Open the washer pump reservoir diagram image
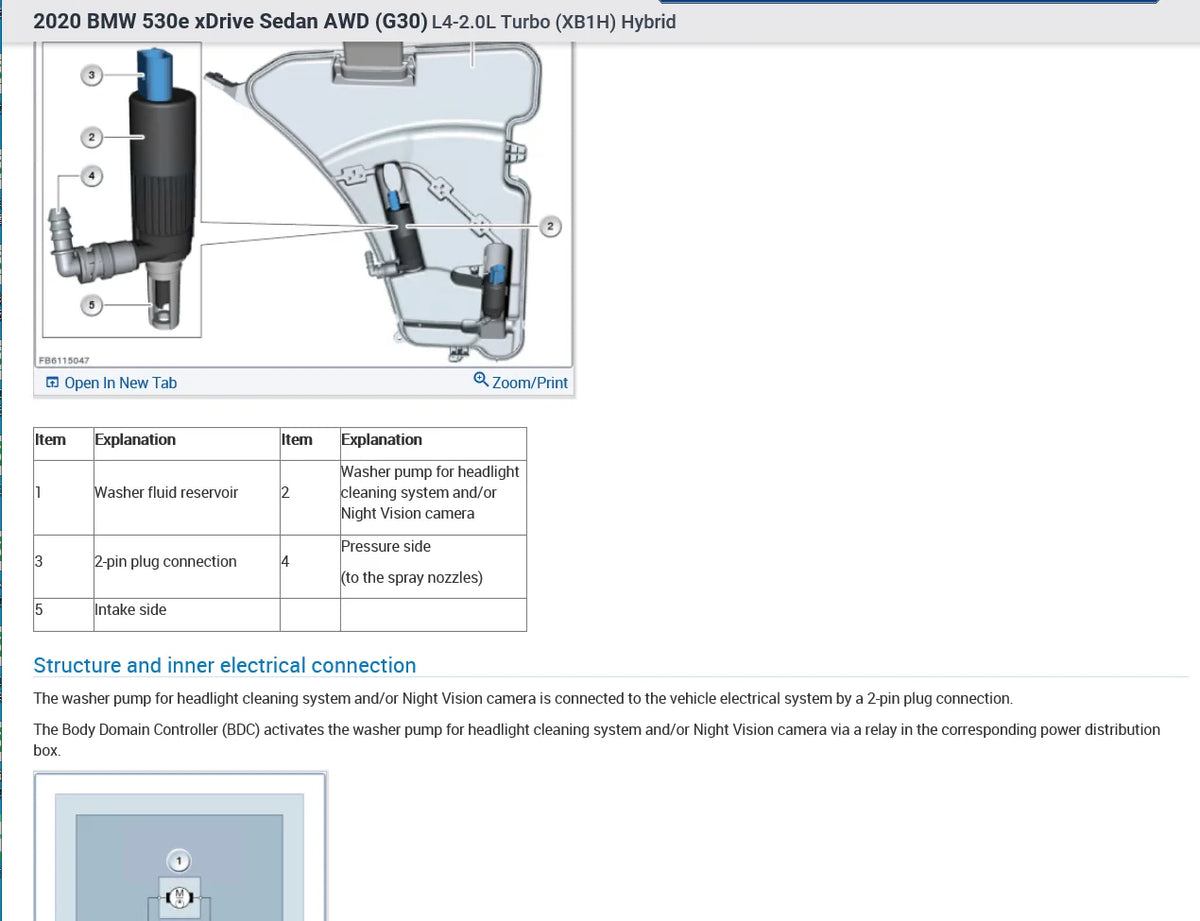 point(304,205)
